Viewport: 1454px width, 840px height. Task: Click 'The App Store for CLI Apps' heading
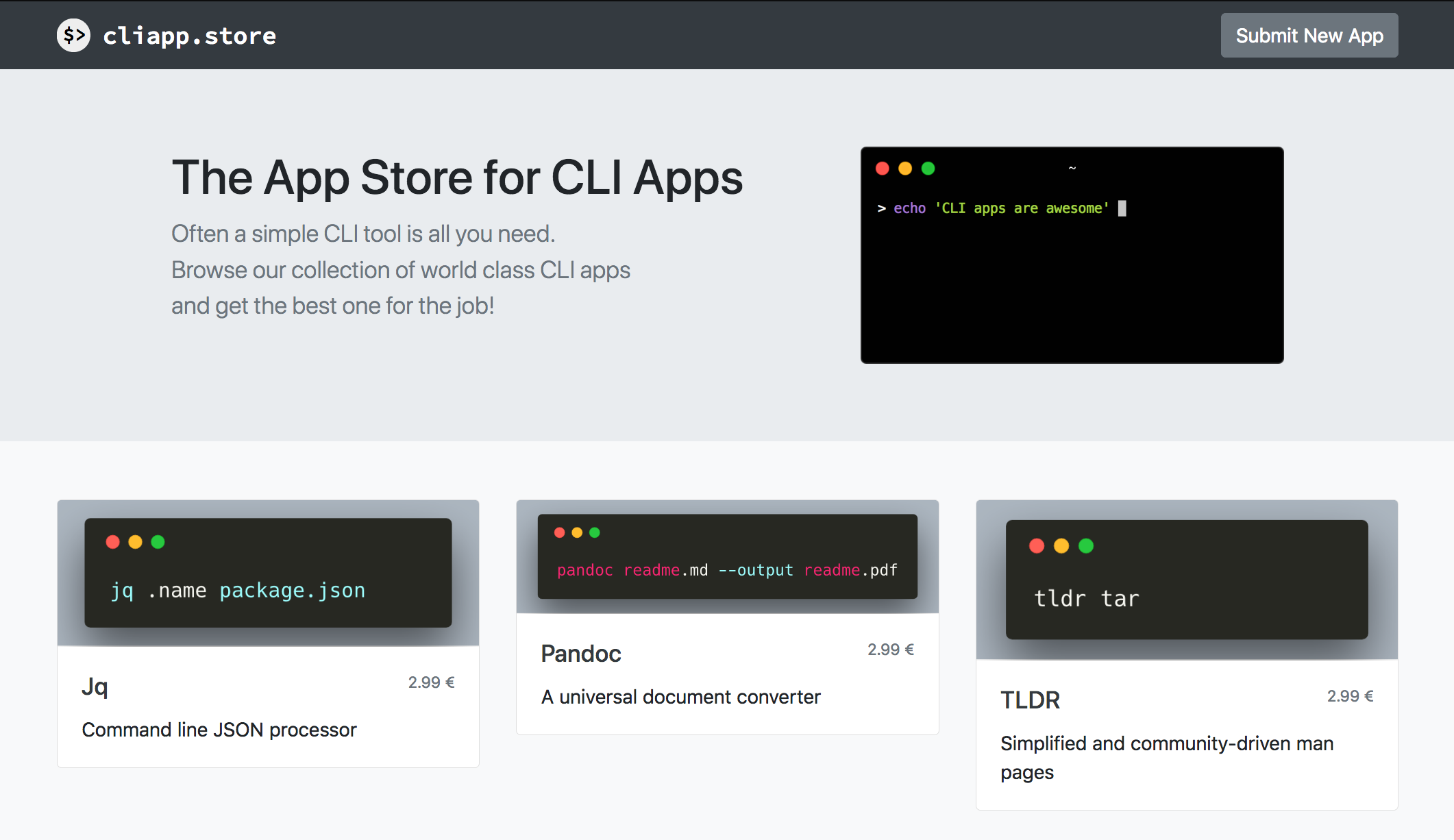tap(457, 177)
